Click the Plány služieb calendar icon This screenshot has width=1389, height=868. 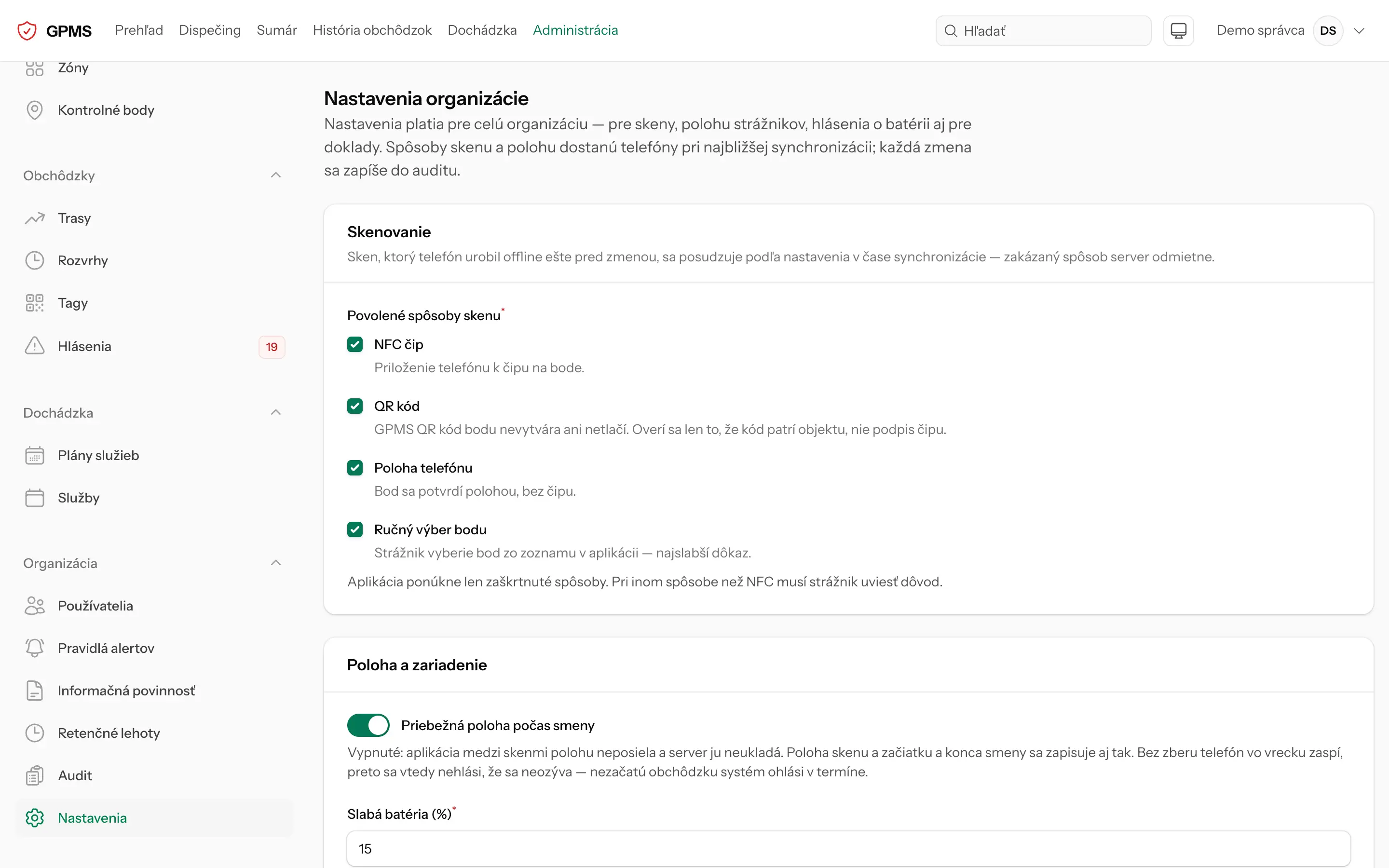[x=34, y=455]
